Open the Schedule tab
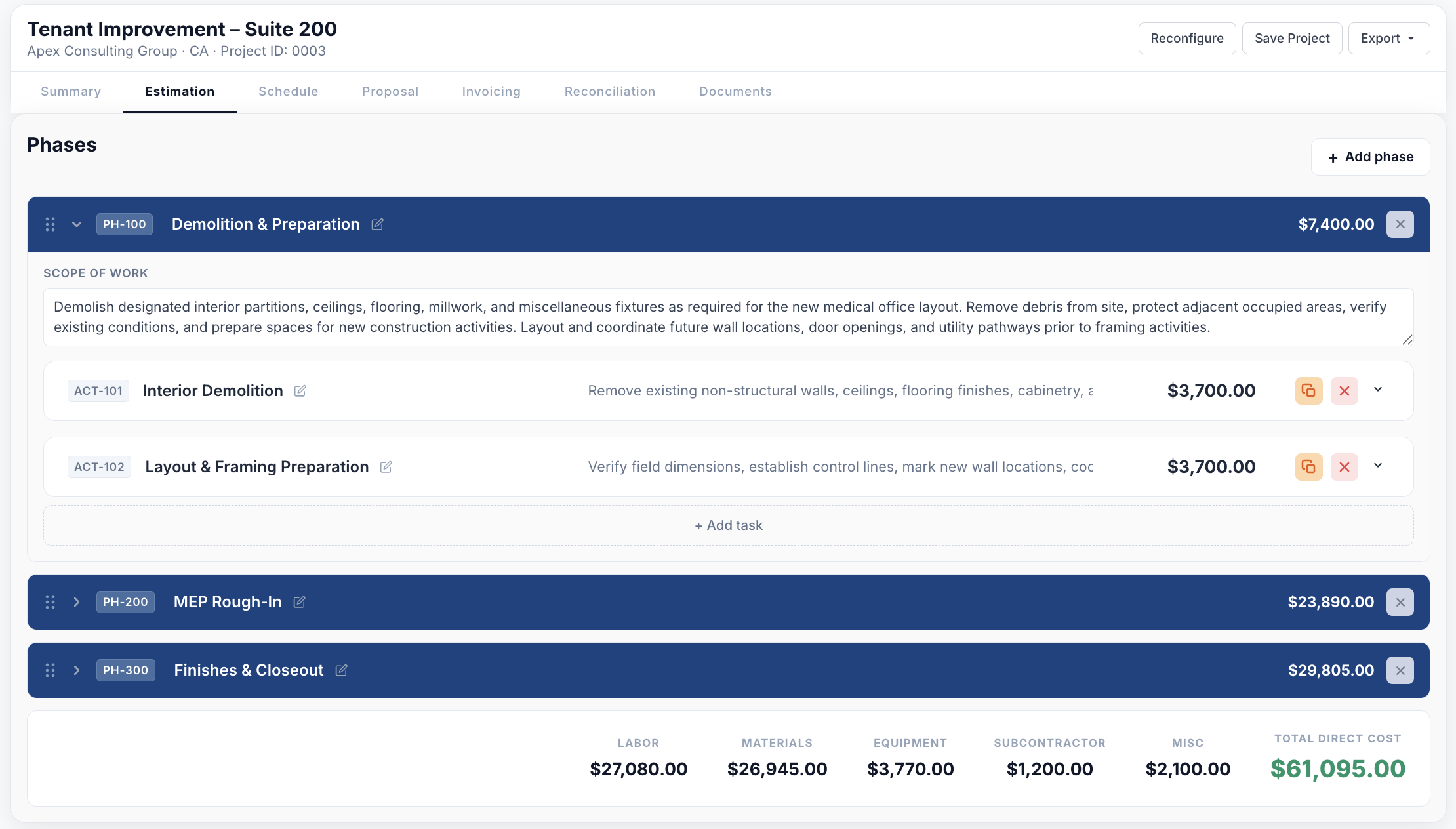The image size is (1456, 829). (x=288, y=92)
